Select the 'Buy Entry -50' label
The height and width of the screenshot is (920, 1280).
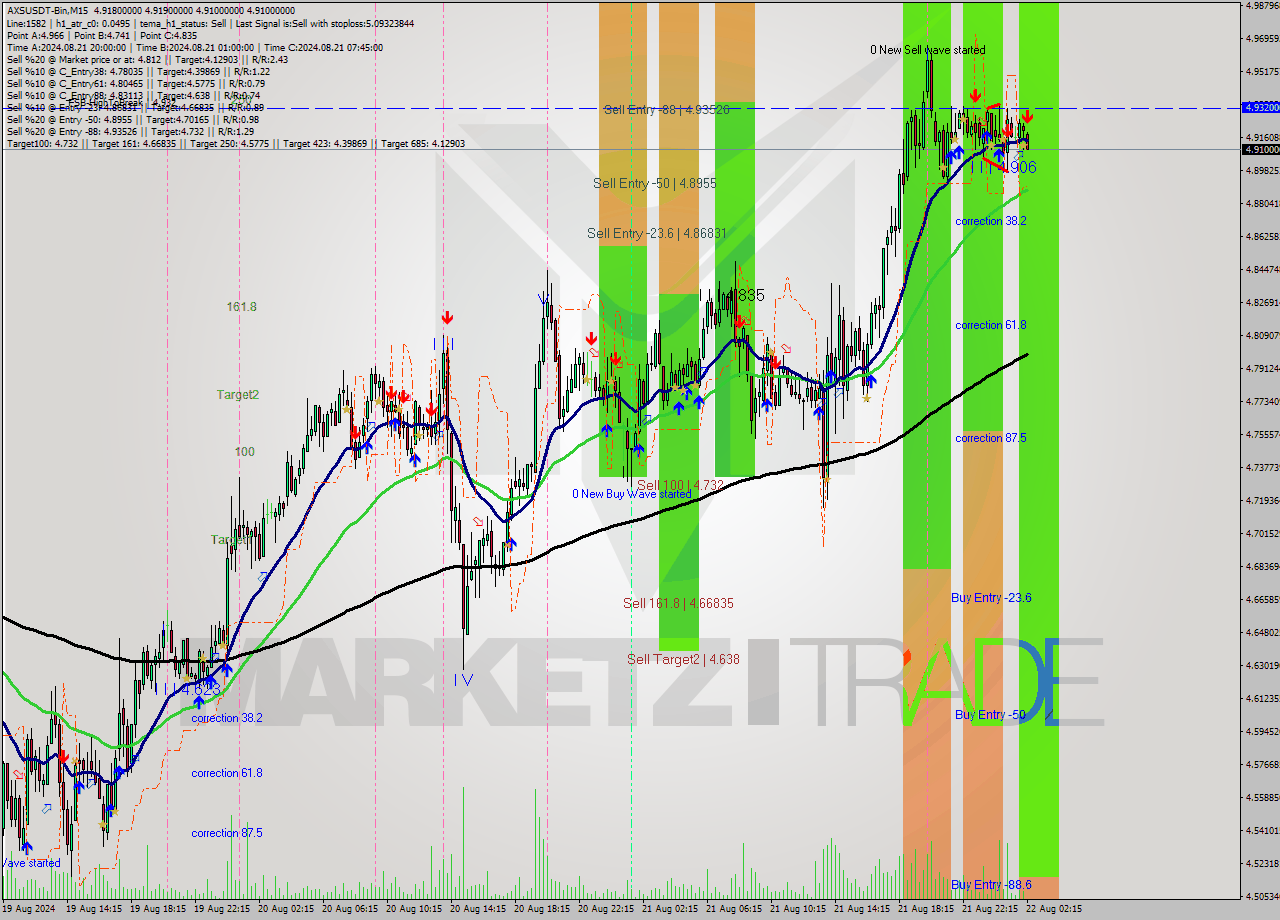click(x=990, y=715)
